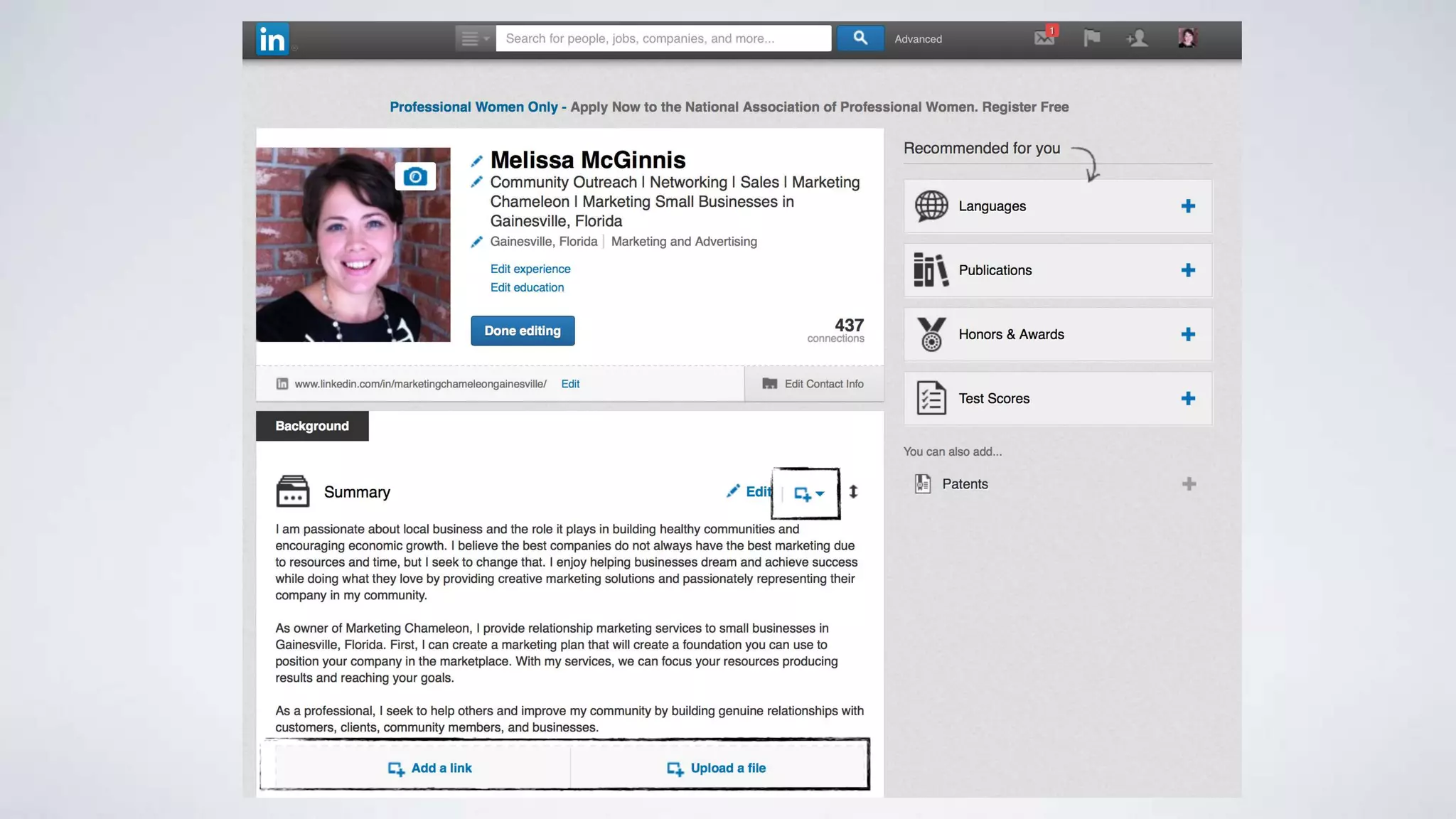
Task: Click the Upload a file button
Action: [717, 768]
